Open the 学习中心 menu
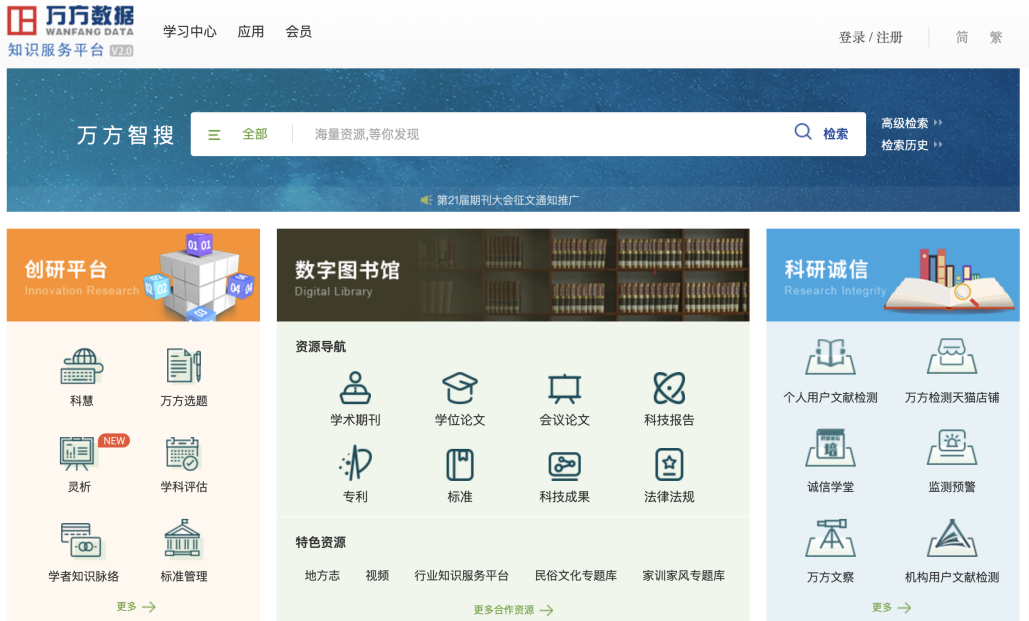The width and height of the screenshot is (1029, 621). 190,32
